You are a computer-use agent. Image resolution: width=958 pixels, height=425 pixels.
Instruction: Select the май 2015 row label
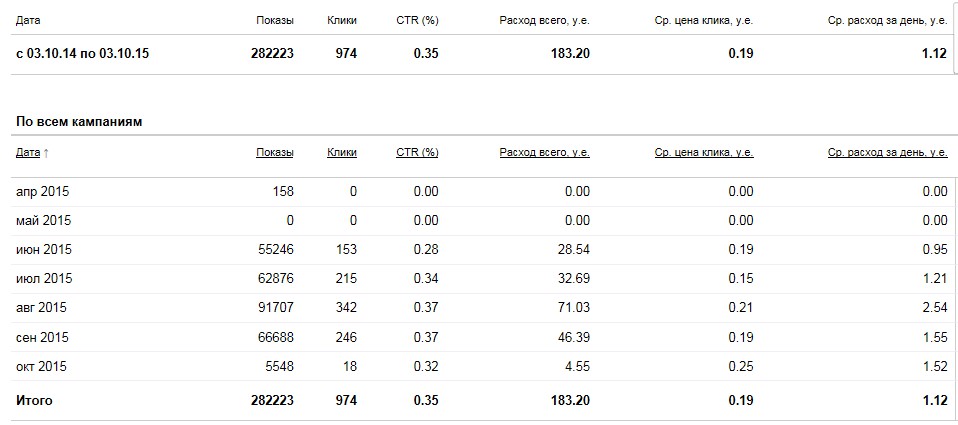[x=42, y=220]
